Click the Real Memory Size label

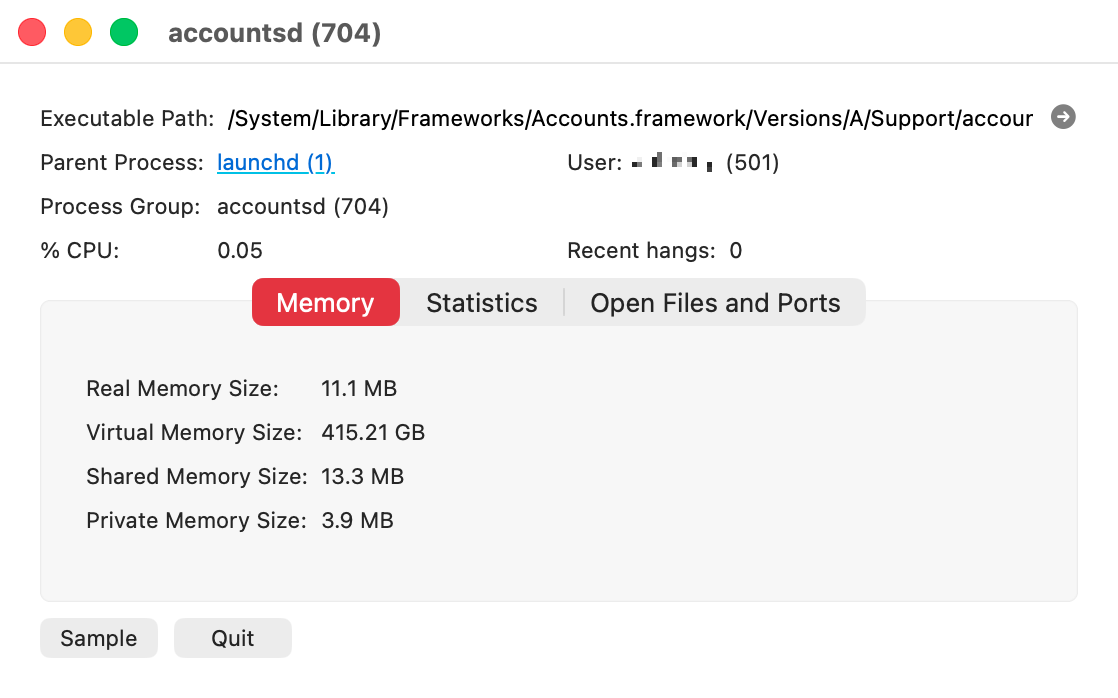183,389
